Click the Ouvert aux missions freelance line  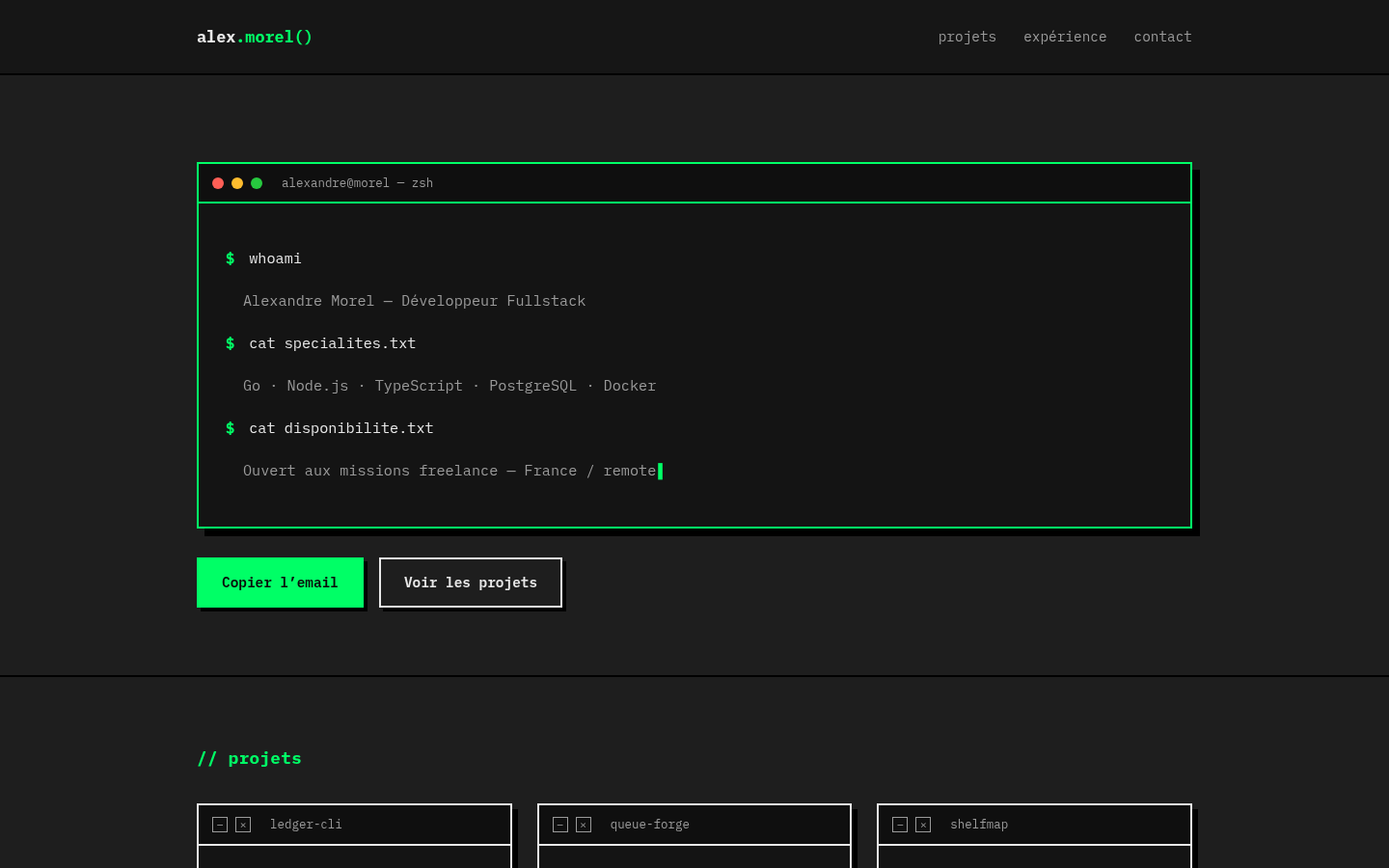[449, 471]
